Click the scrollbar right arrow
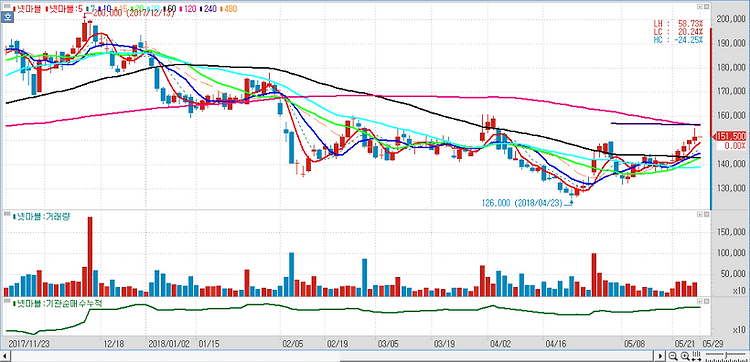The width and height of the screenshot is (750, 362). coord(660,356)
